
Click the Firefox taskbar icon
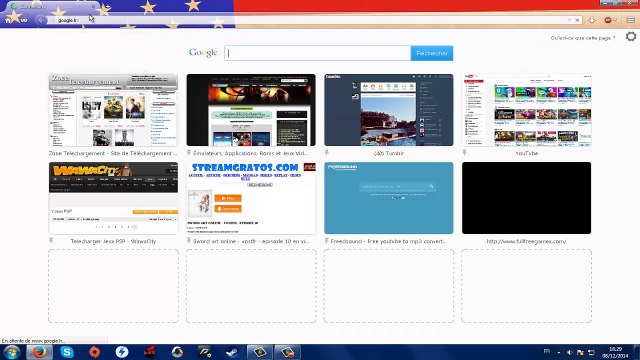tap(40, 352)
